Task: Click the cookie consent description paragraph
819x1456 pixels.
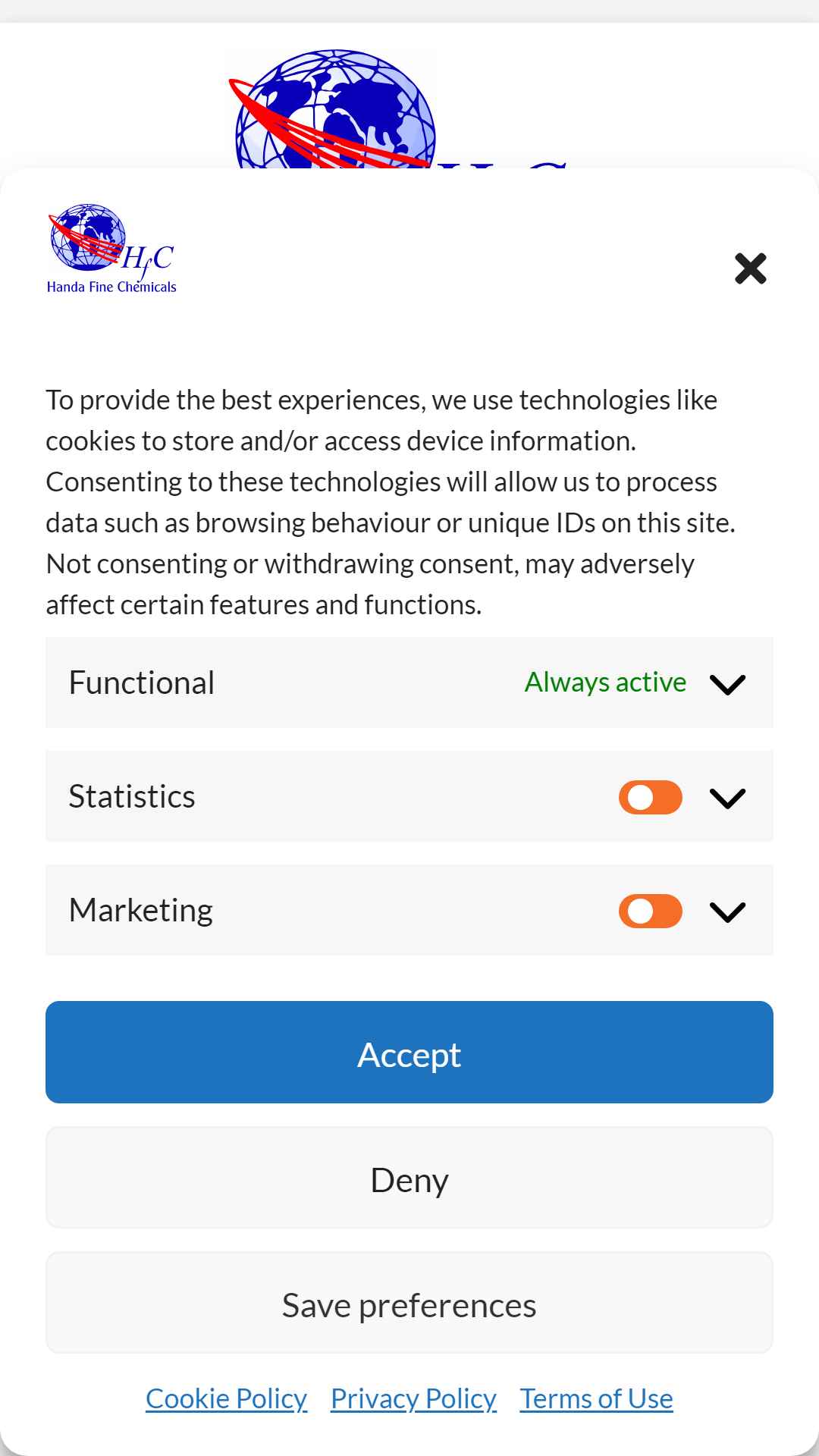Action: pyautogui.click(x=391, y=502)
